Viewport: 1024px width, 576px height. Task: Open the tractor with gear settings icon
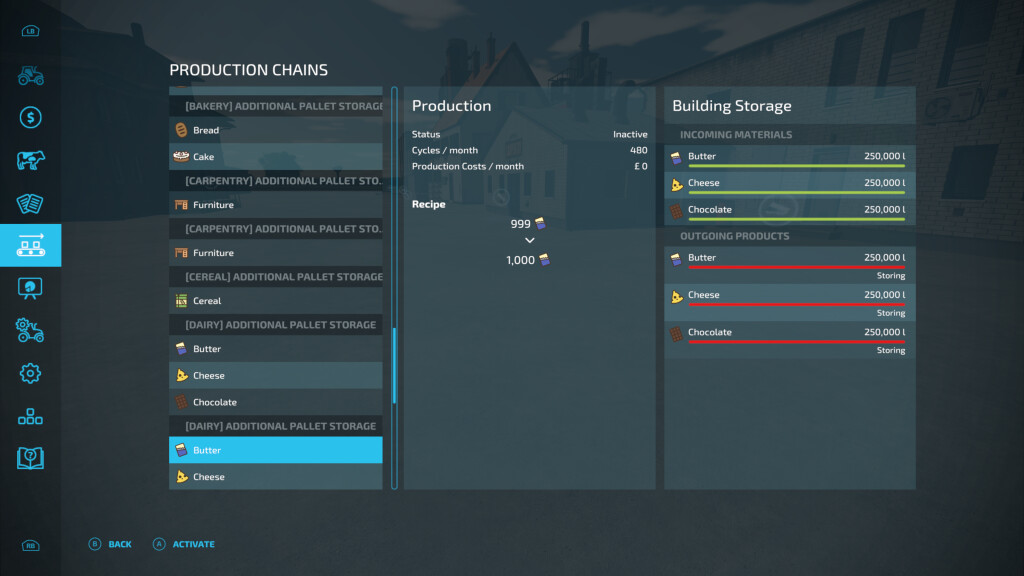coord(30,330)
